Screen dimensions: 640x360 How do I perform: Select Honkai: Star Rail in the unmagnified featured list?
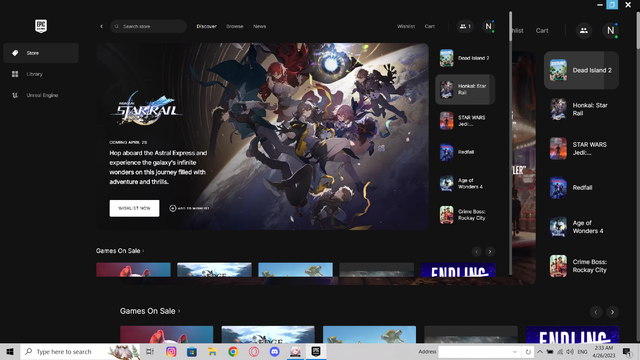[x=465, y=89]
